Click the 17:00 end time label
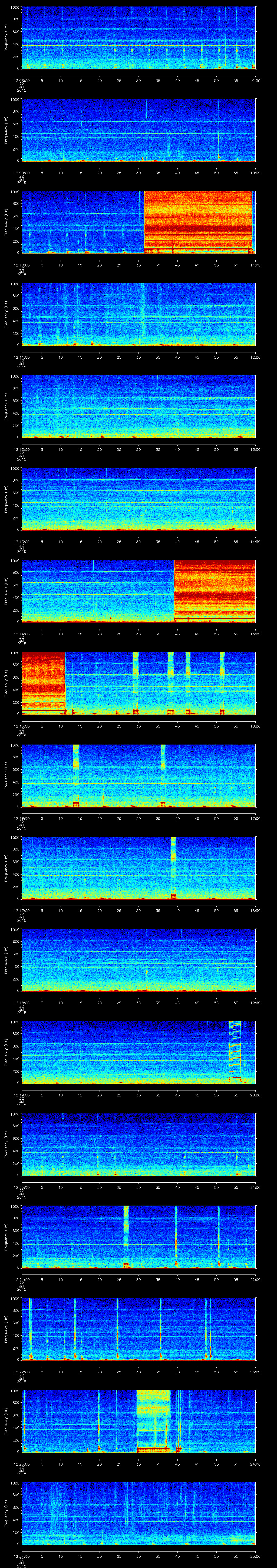 pos(256,818)
